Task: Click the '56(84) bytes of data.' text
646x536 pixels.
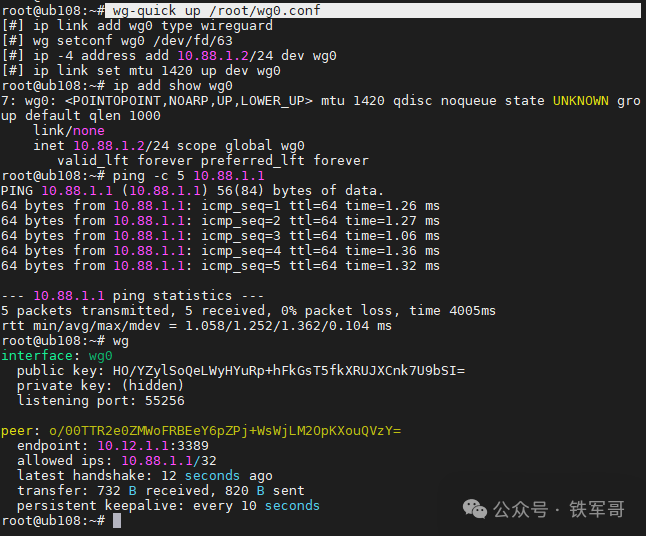Action: click(x=300, y=190)
